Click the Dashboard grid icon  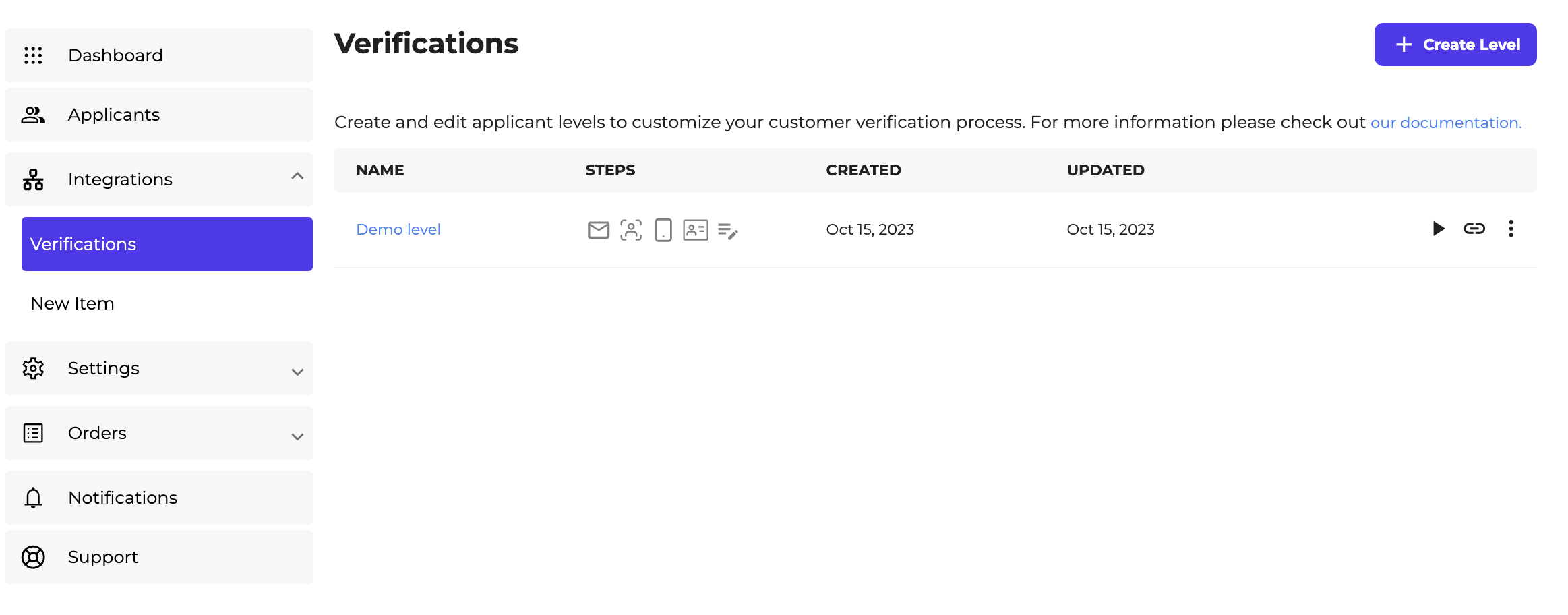pyautogui.click(x=33, y=55)
